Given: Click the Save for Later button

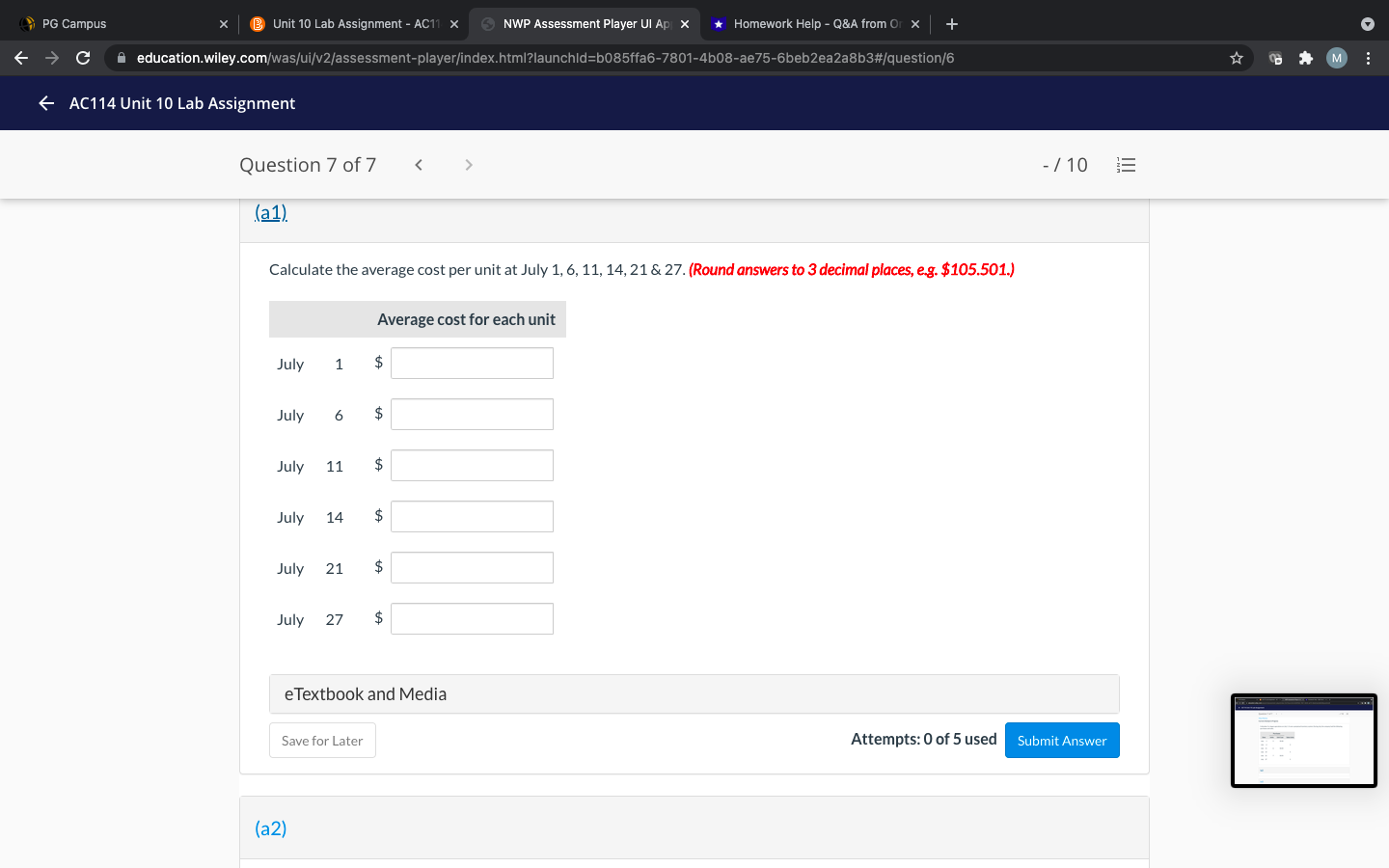Looking at the screenshot, I should (322, 741).
